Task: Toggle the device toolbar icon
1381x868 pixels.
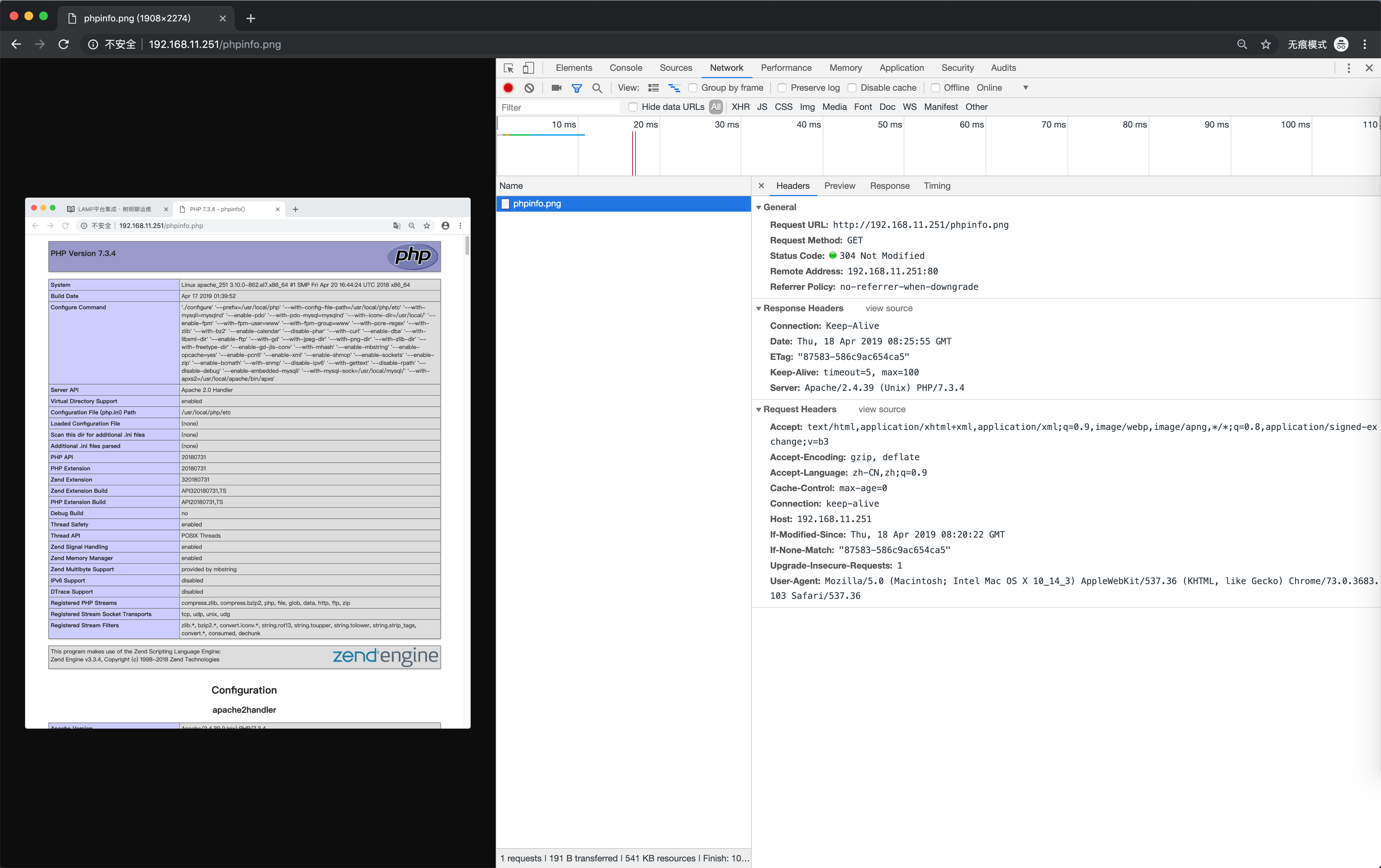Action: coord(529,67)
